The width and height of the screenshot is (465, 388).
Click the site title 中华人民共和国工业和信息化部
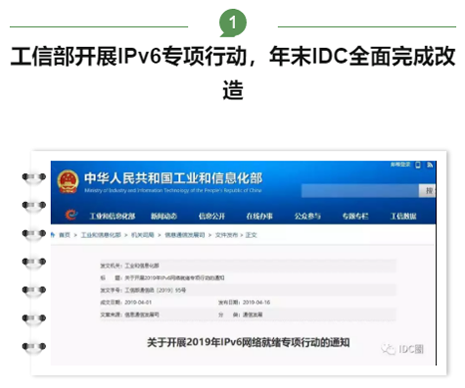pos(173,178)
